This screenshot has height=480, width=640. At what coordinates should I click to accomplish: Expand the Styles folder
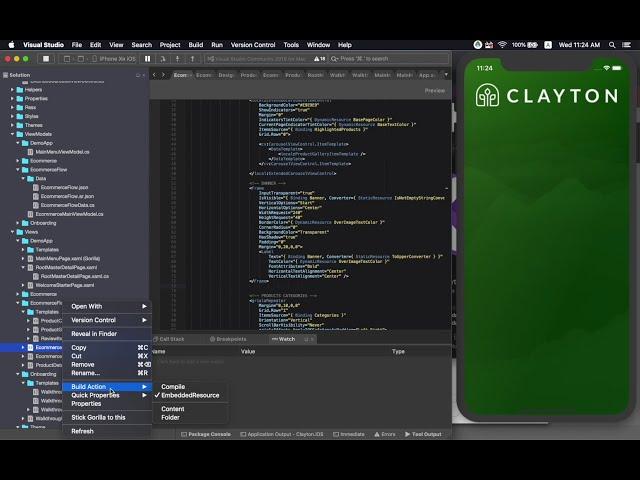[x=12, y=116]
